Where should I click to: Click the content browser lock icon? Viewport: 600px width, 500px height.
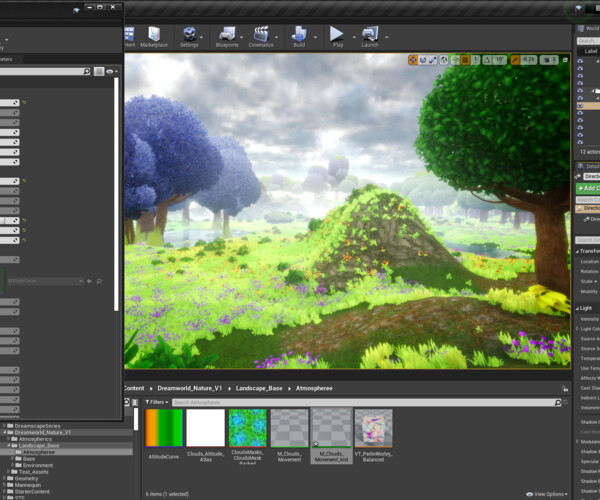pos(565,389)
